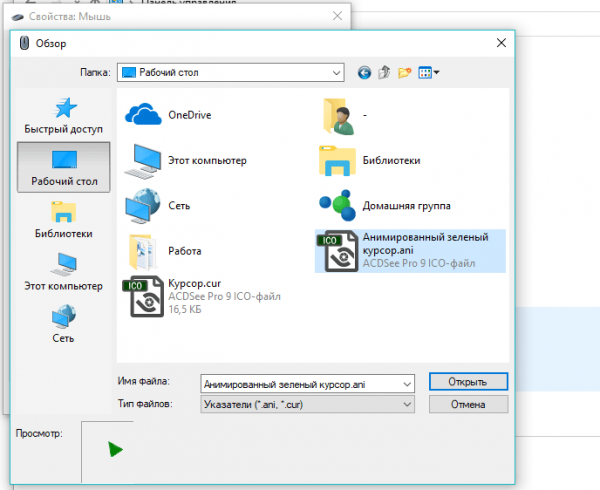
Task: Click the Открыть button
Action: (468, 382)
